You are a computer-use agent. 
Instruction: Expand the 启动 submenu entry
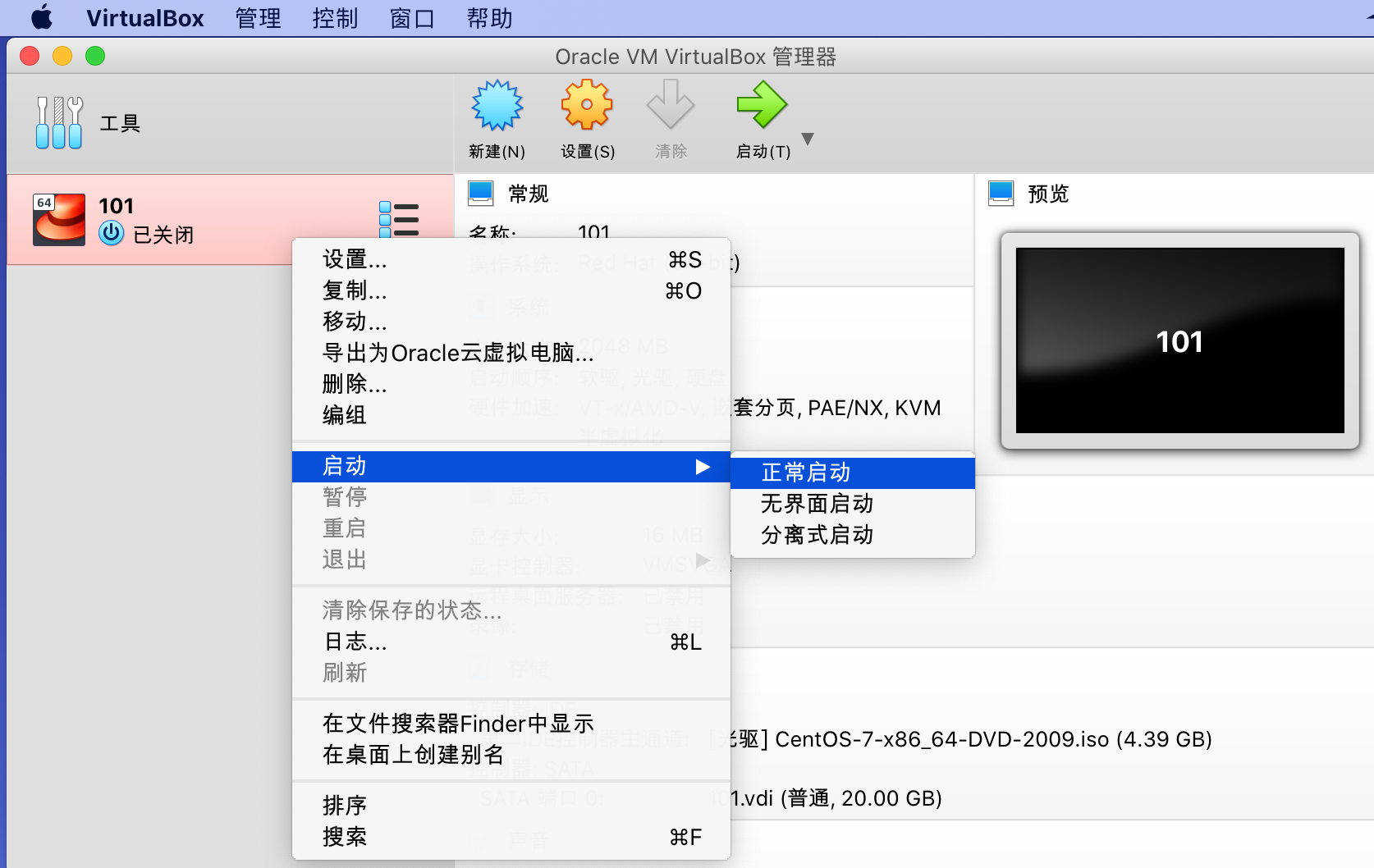tap(511, 466)
